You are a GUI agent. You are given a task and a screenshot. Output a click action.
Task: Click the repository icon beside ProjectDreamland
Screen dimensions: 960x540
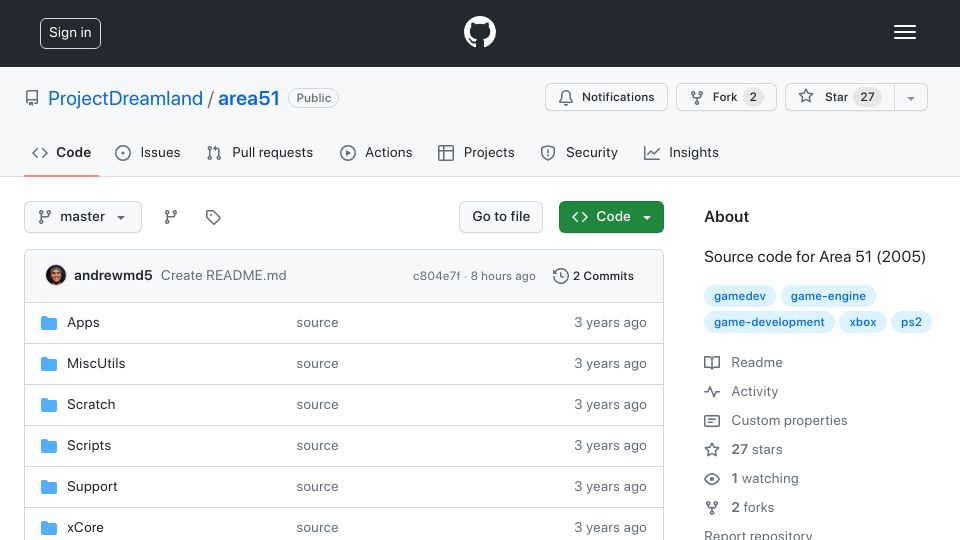click(32, 98)
